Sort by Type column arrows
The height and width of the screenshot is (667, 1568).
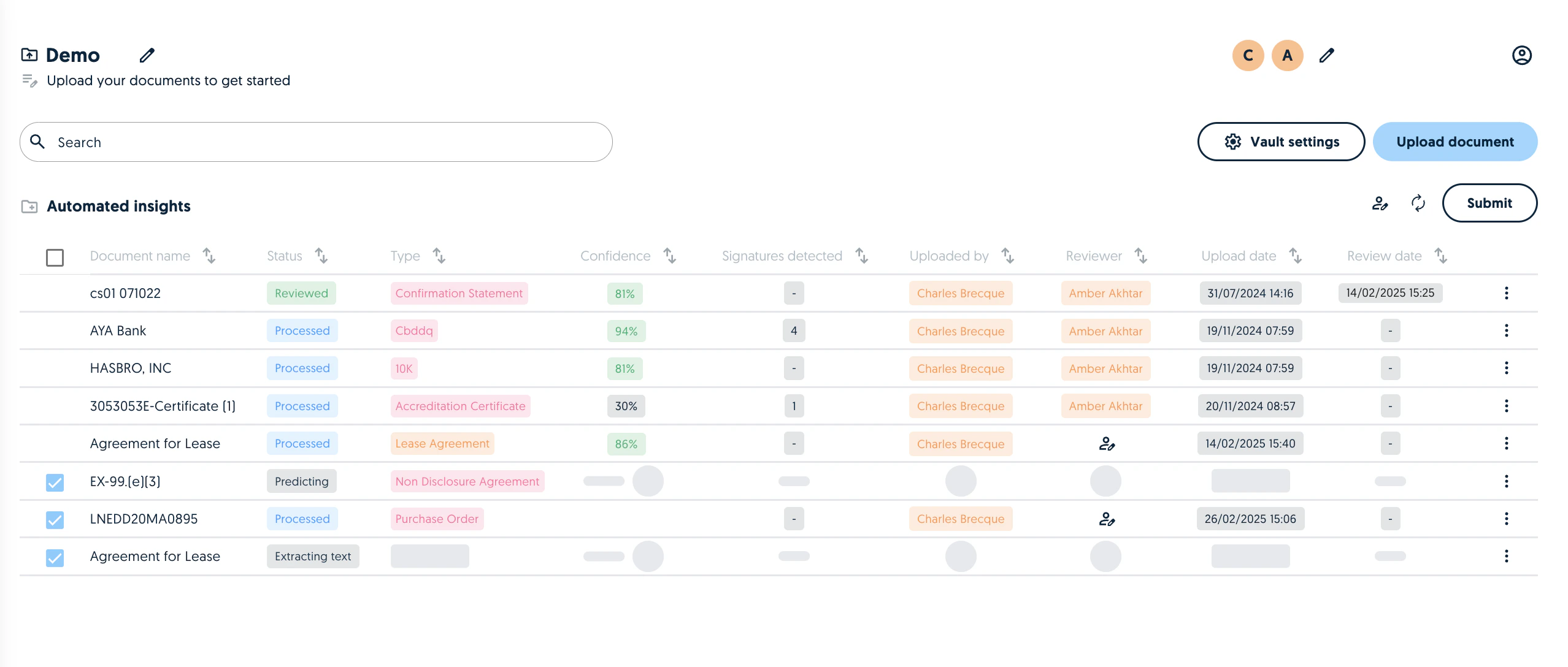[439, 256]
